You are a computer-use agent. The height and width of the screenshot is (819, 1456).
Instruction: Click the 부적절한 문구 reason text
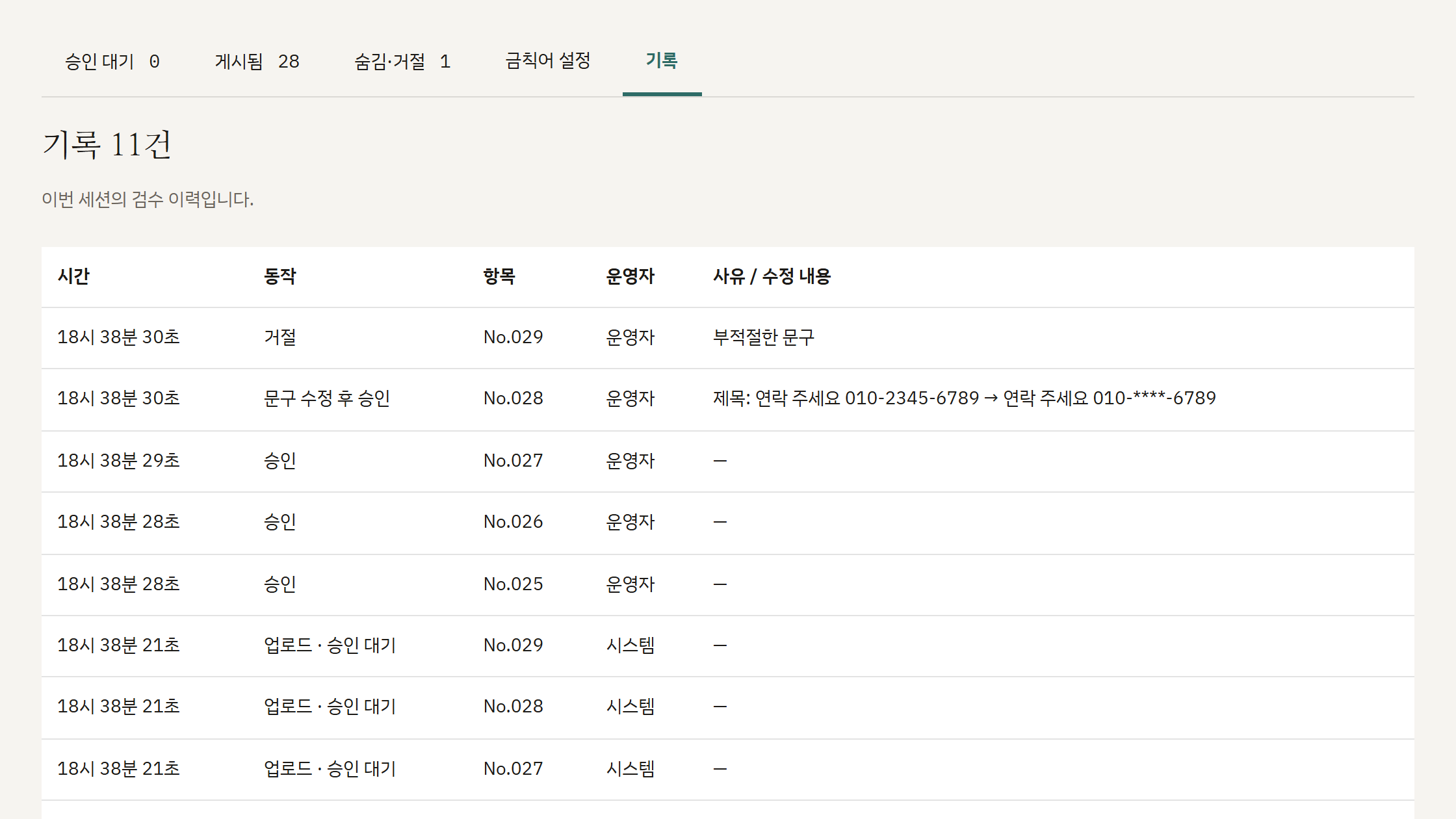(764, 337)
